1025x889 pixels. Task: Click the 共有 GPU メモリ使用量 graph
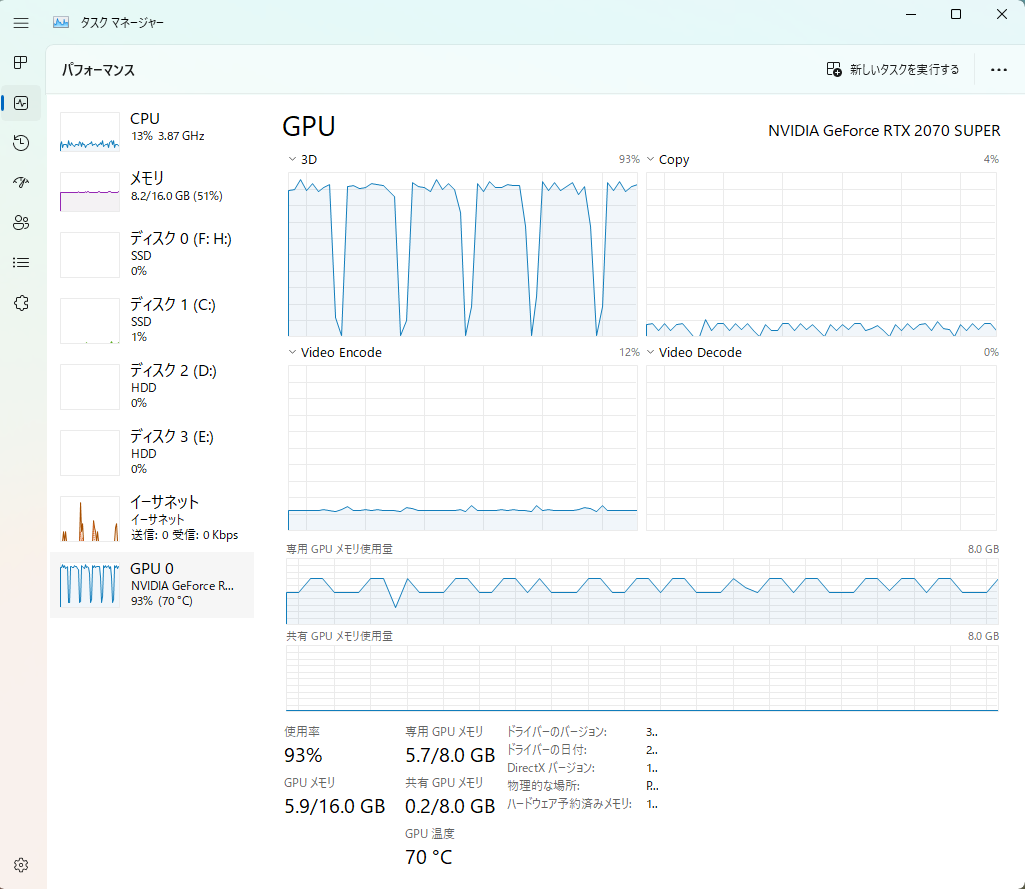[642, 678]
